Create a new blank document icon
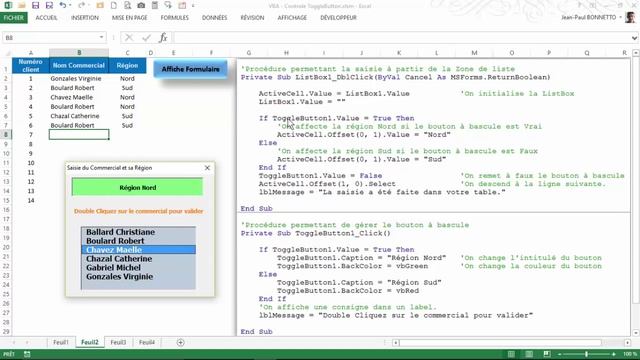 114,5
